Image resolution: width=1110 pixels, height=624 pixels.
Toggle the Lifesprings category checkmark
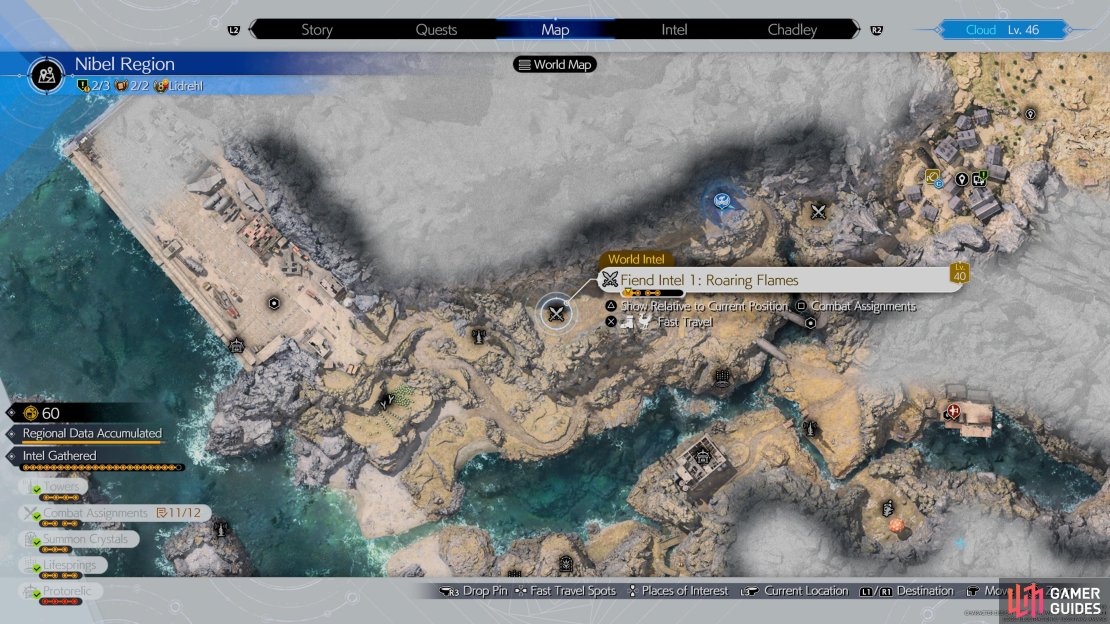pyautogui.click(x=37, y=569)
